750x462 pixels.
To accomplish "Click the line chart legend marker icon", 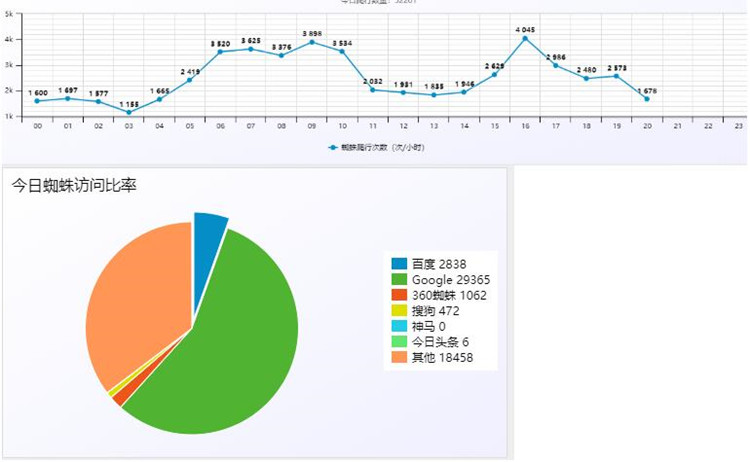I will point(333,148).
